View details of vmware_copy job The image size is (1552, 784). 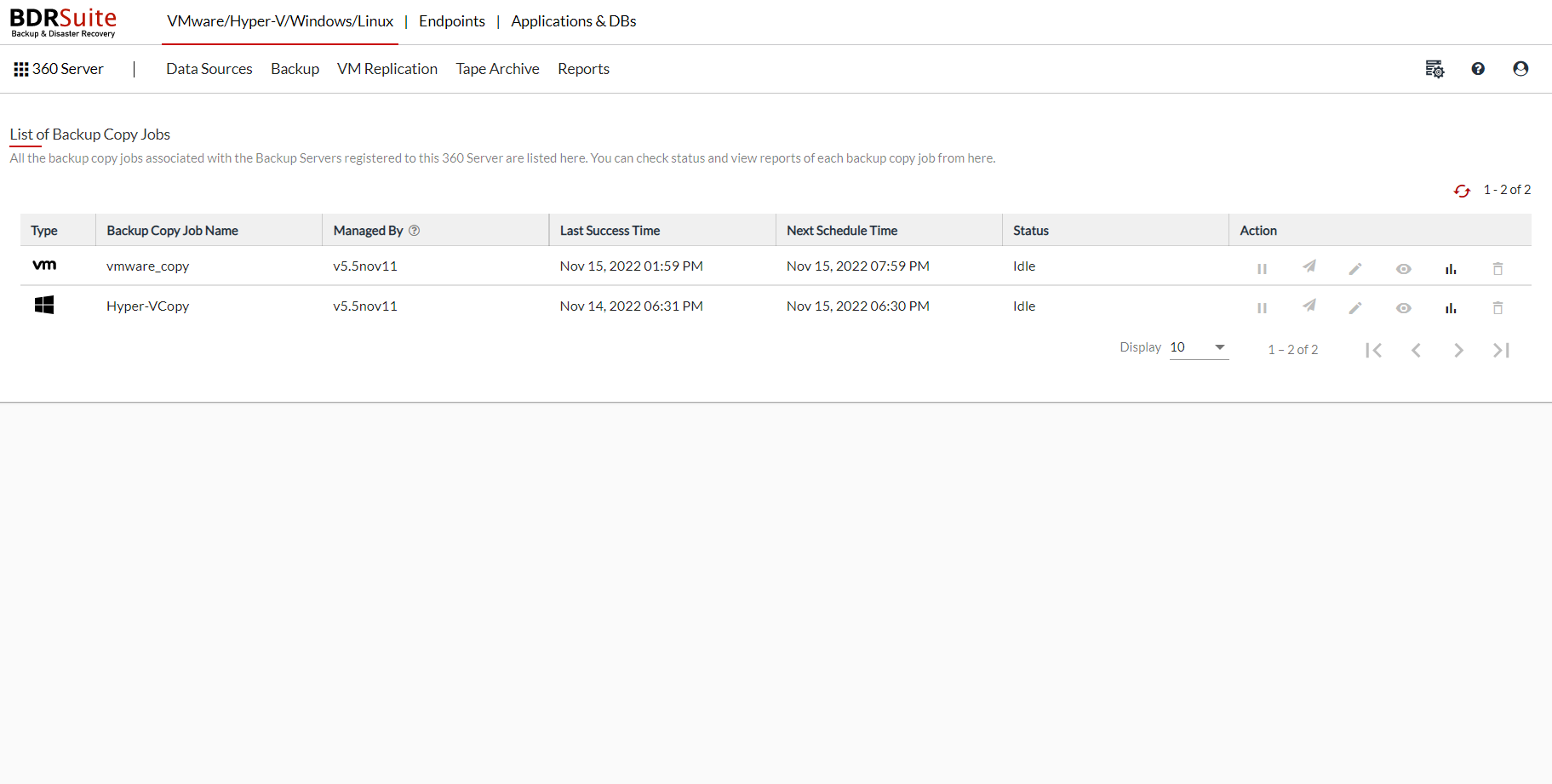click(1404, 269)
